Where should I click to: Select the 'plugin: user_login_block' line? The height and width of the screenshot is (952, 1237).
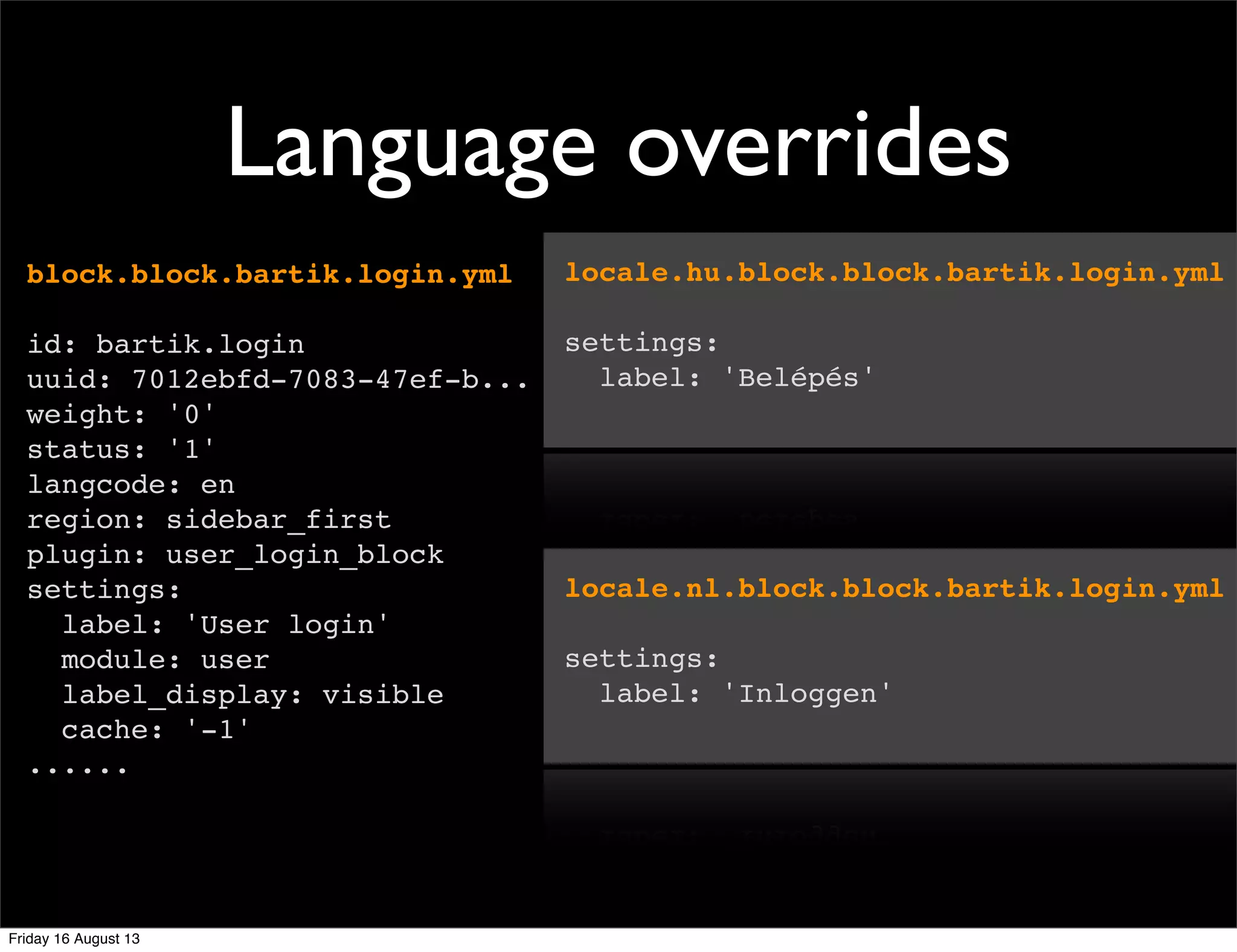click(236, 555)
